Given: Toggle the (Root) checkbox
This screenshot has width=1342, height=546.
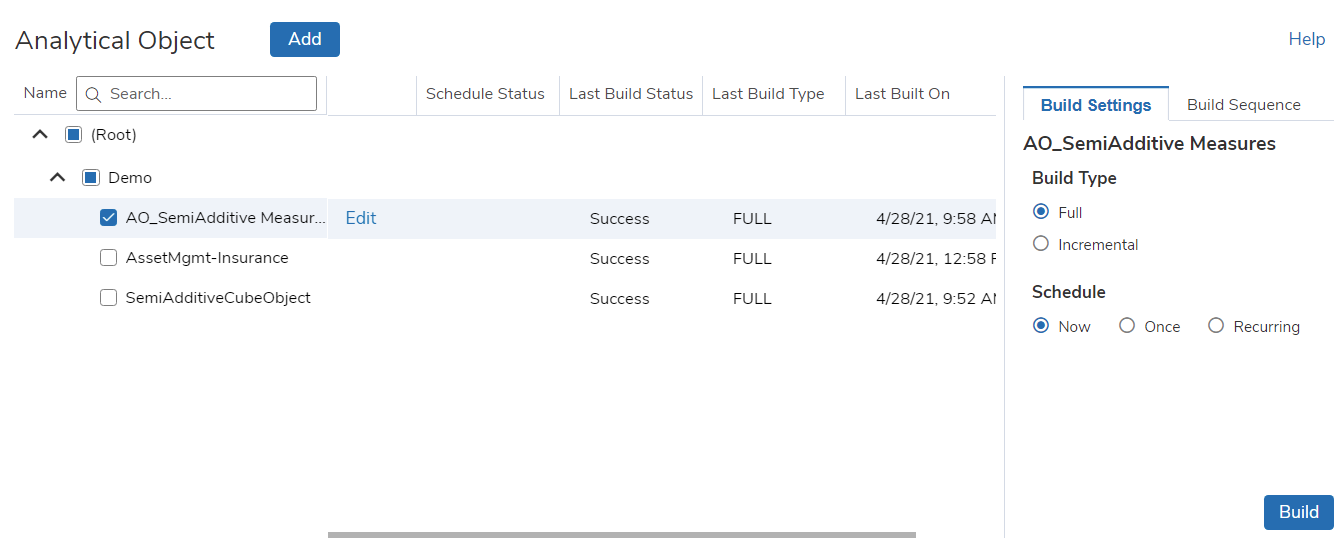Looking at the screenshot, I should click(x=73, y=134).
